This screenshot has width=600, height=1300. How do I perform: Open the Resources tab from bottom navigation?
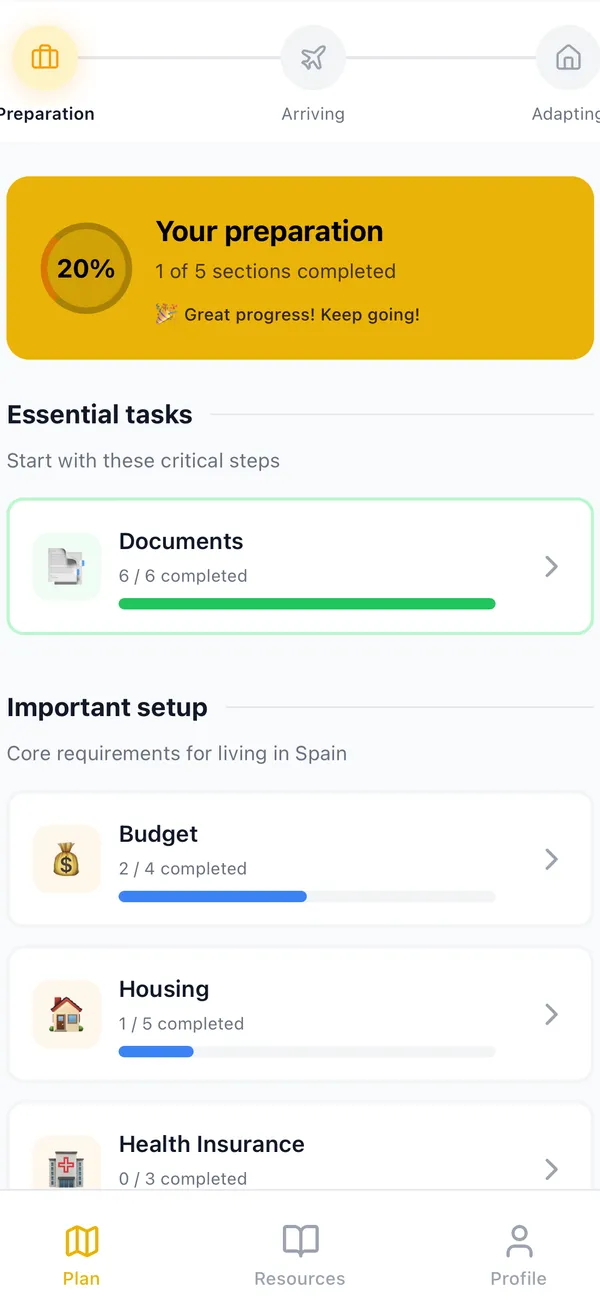click(x=299, y=1252)
